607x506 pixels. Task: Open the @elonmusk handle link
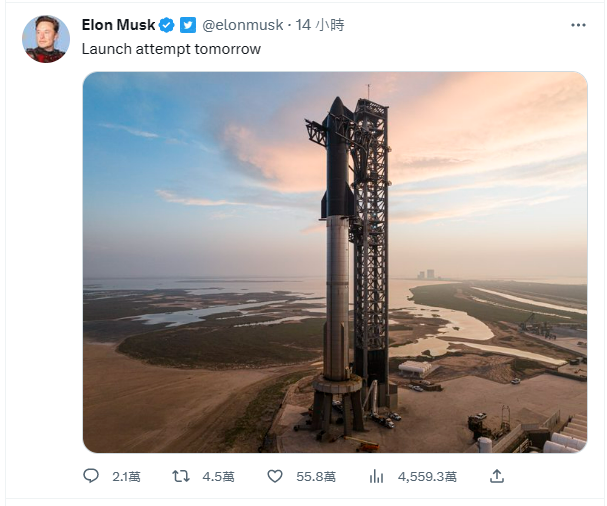[x=242, y=25]
